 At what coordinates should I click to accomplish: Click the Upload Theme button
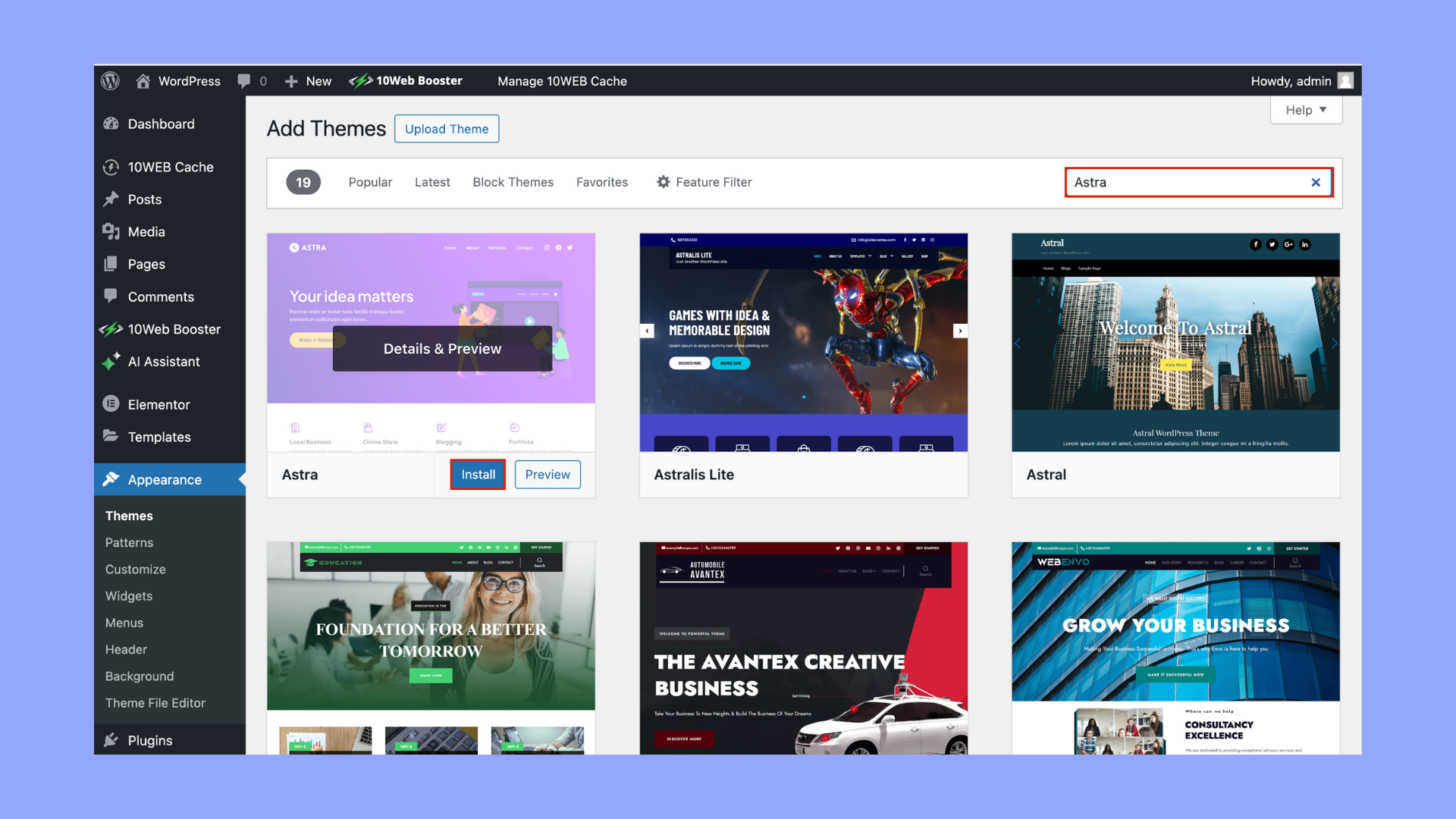(x=446, y=129)
